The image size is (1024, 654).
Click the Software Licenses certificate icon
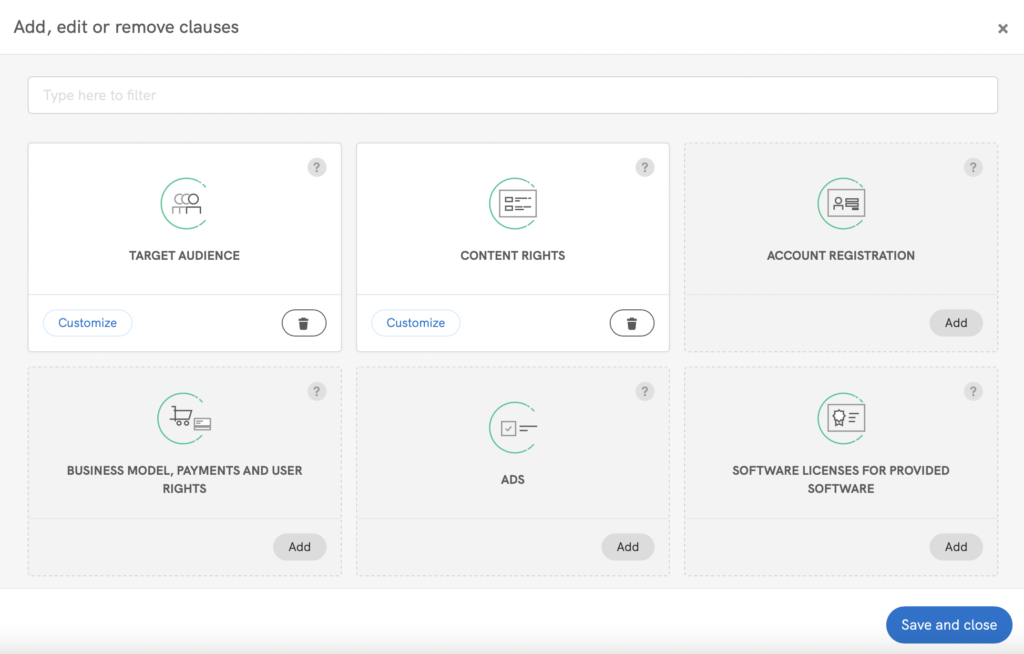[x=841, y=419]
